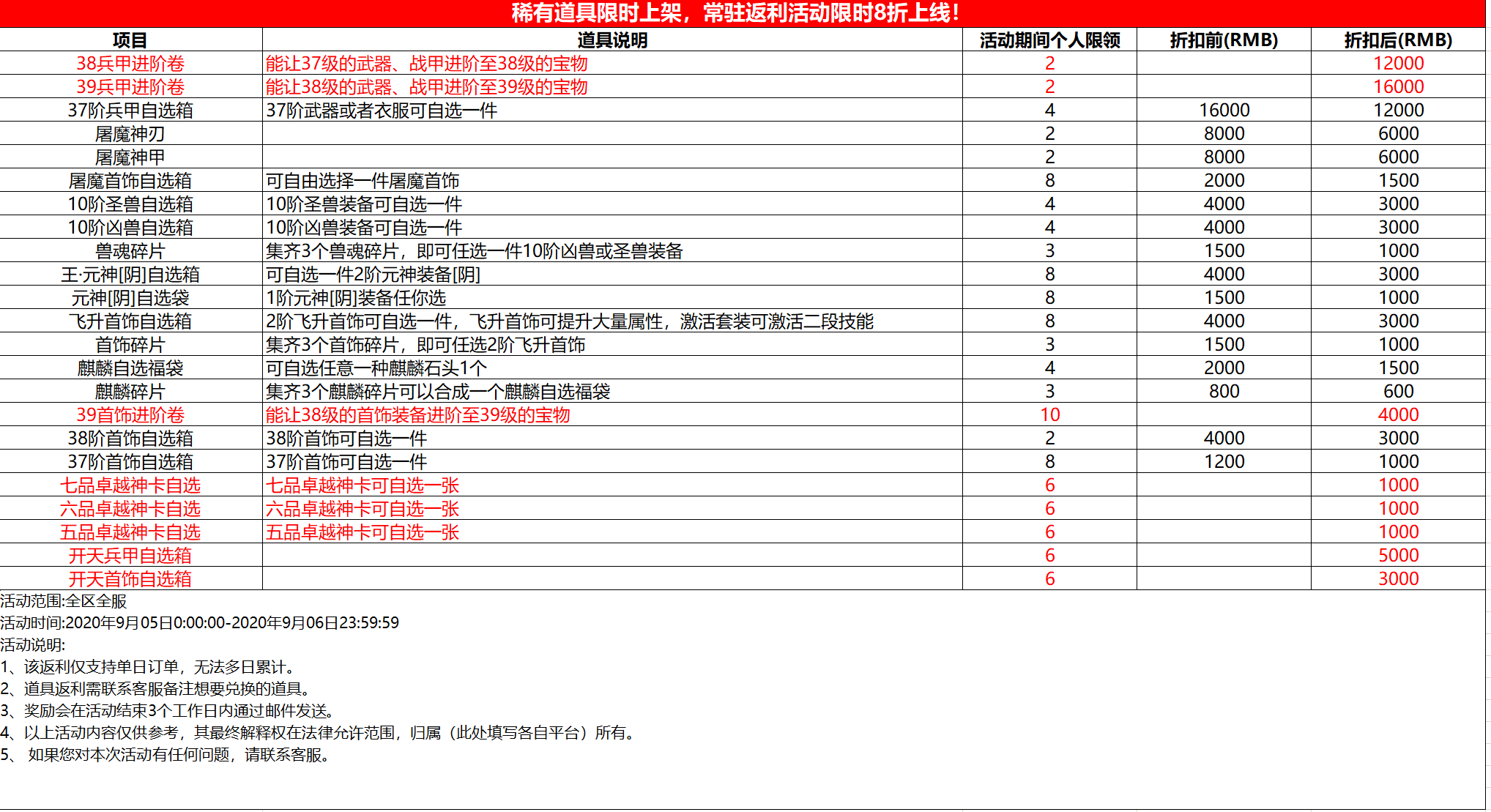Viewport: 1491px width, 812px height.
Task: Select description 38阶首饰可自选一件
Action: point(346,438)
